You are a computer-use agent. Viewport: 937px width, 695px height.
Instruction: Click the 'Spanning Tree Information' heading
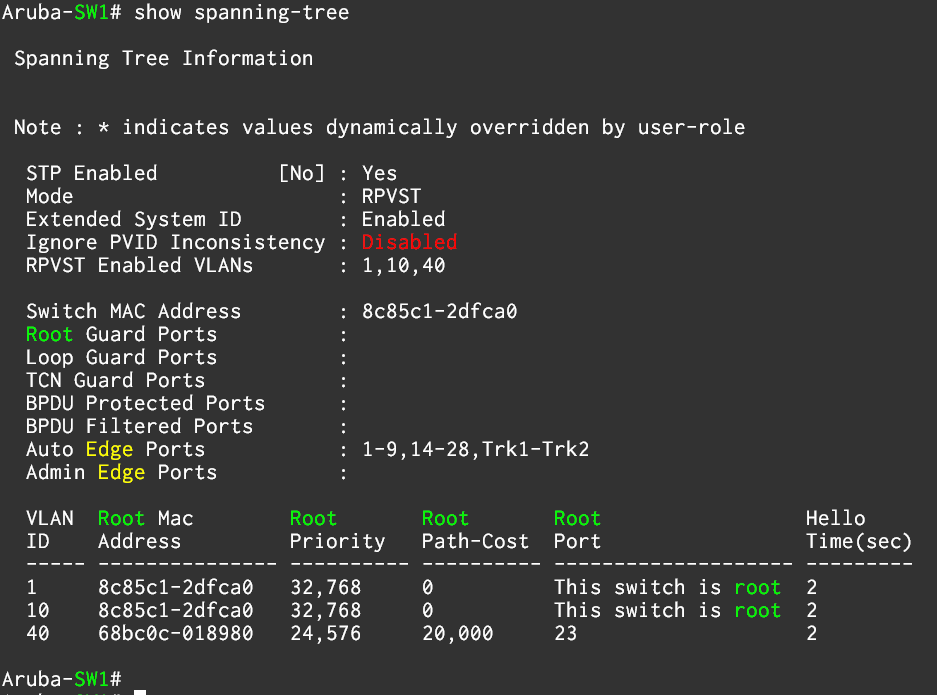[x=164, y=59]
